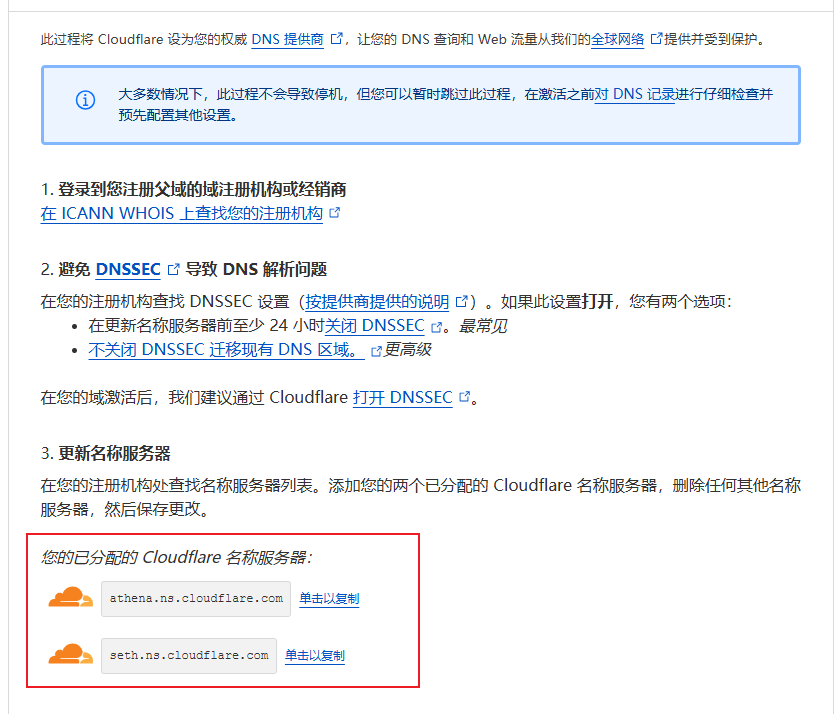
Task: Click the info icon in the blue notice
Action: (86, 100)
